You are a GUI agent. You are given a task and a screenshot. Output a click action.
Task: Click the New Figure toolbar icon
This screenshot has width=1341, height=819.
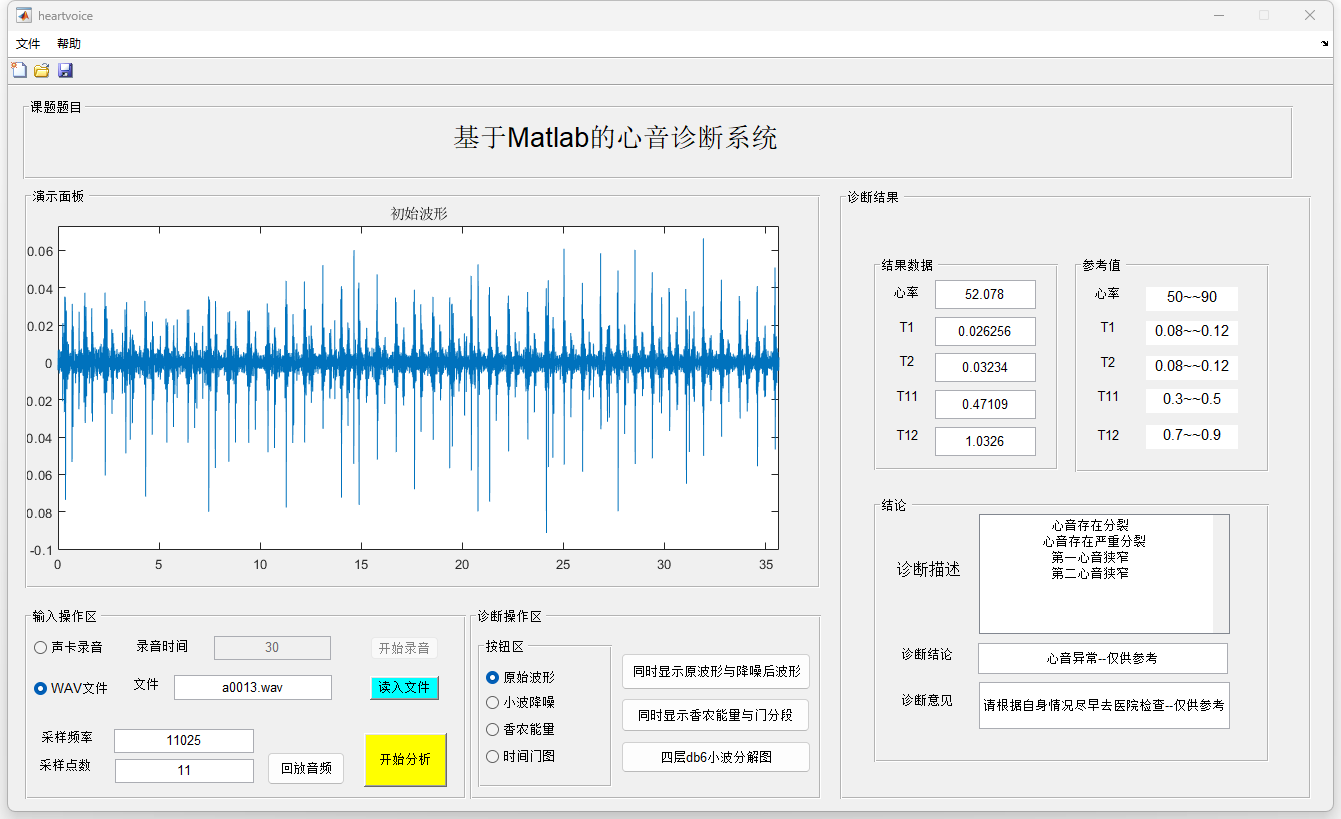pyautogui.click(x=18, y=70)
